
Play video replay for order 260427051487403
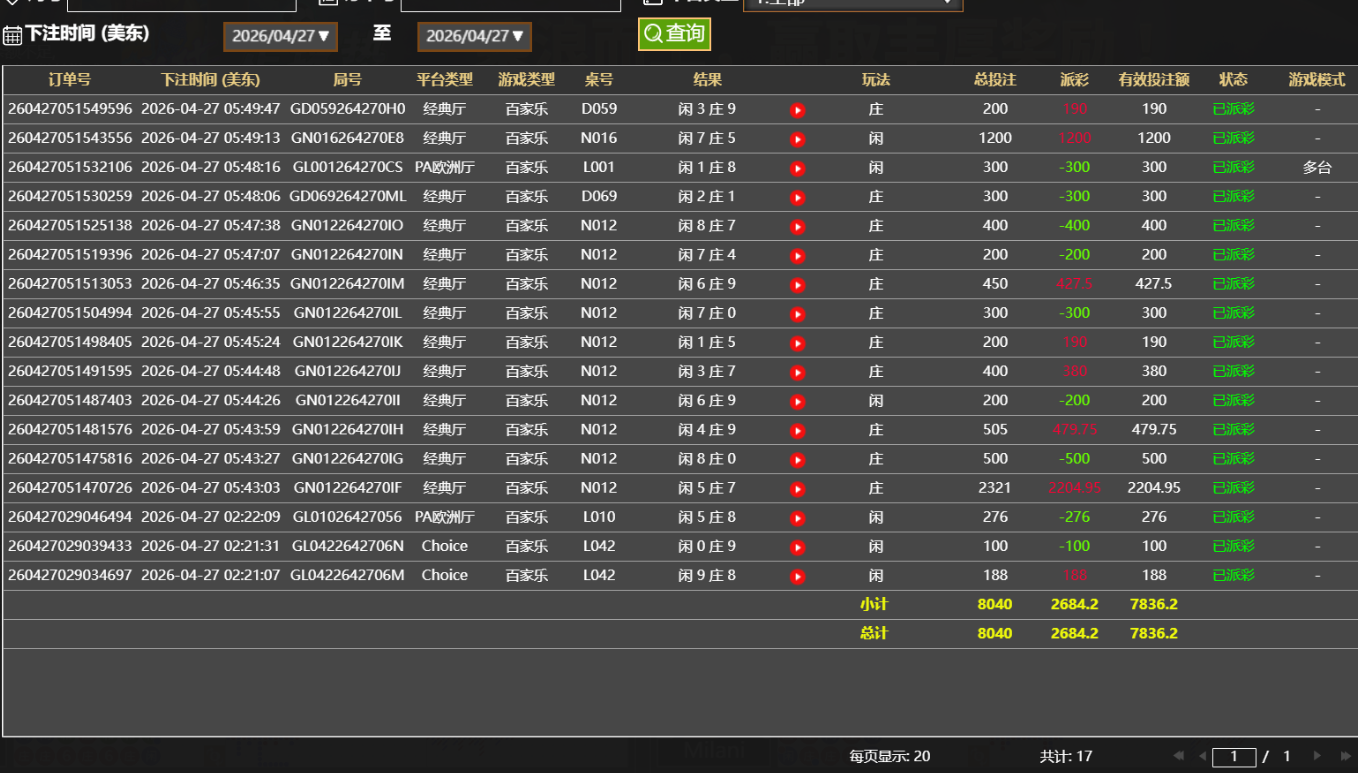click(x=797, y=401)
